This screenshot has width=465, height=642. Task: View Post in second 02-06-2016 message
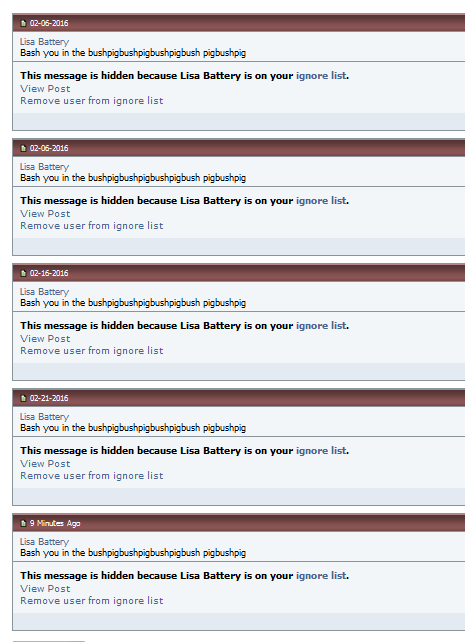45,214
